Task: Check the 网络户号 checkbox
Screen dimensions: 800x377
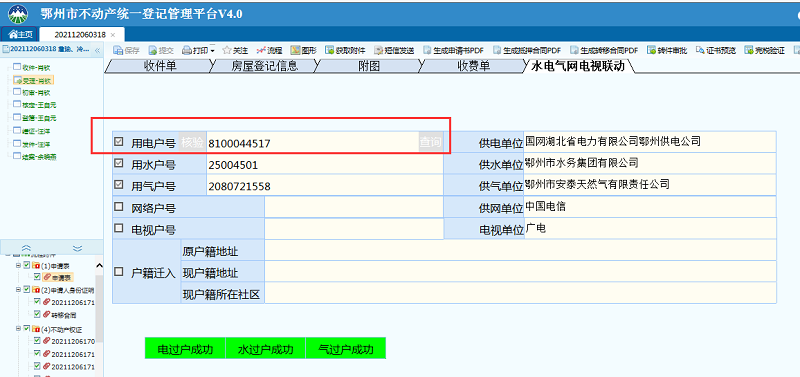Action: (x=119, y=207)
